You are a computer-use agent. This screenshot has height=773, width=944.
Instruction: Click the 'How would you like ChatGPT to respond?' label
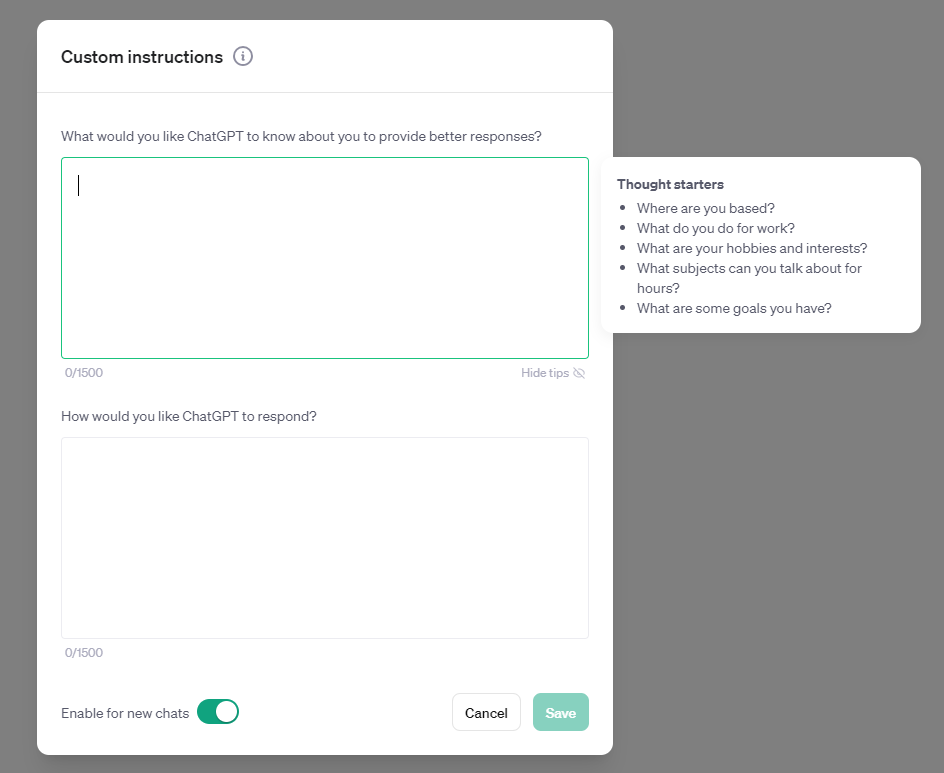[x=189, y=416]
